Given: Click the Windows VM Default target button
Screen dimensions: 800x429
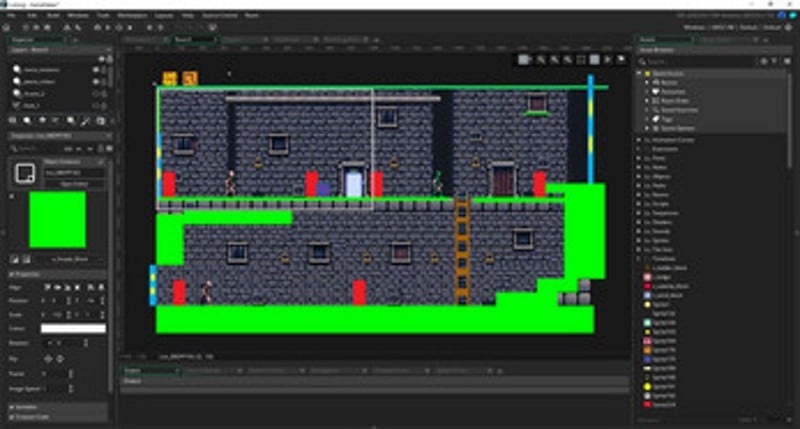Looking at the screenshot, I should pos(732,28).
